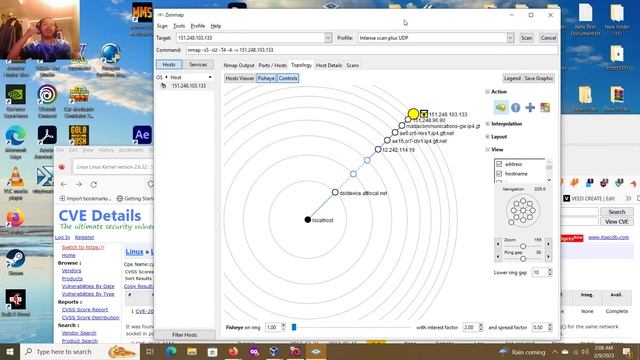Viewport: 640px width, 360px height.
Task: Switch to the Scans tab
Action: tap(353, 65)
